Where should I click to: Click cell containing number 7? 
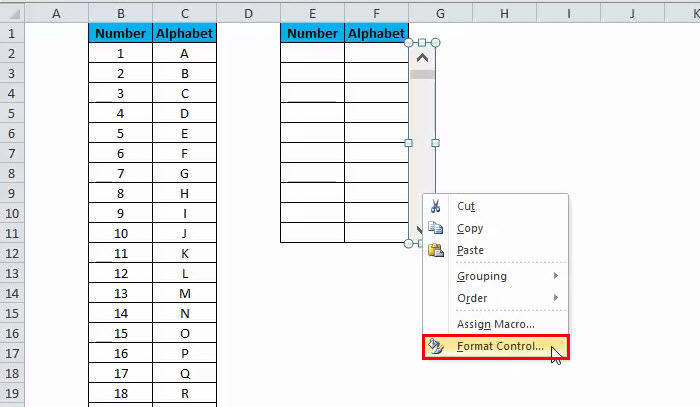pyautogui.click(x=121, y=173)
